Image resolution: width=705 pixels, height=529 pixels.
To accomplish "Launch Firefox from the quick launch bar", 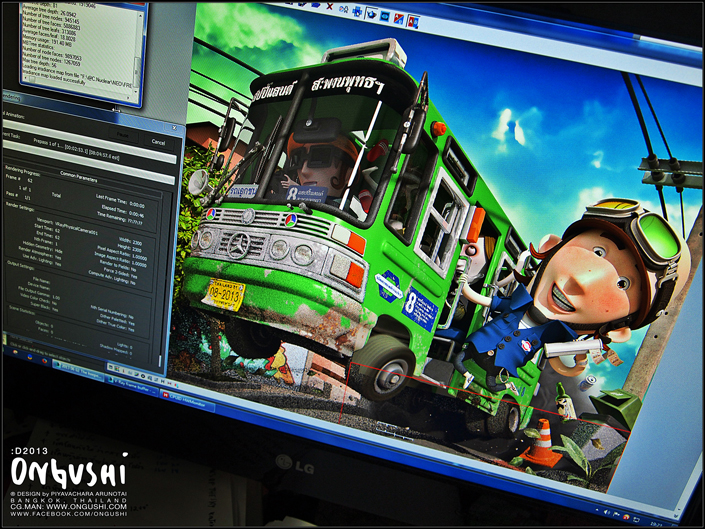I will click(45, 360).
